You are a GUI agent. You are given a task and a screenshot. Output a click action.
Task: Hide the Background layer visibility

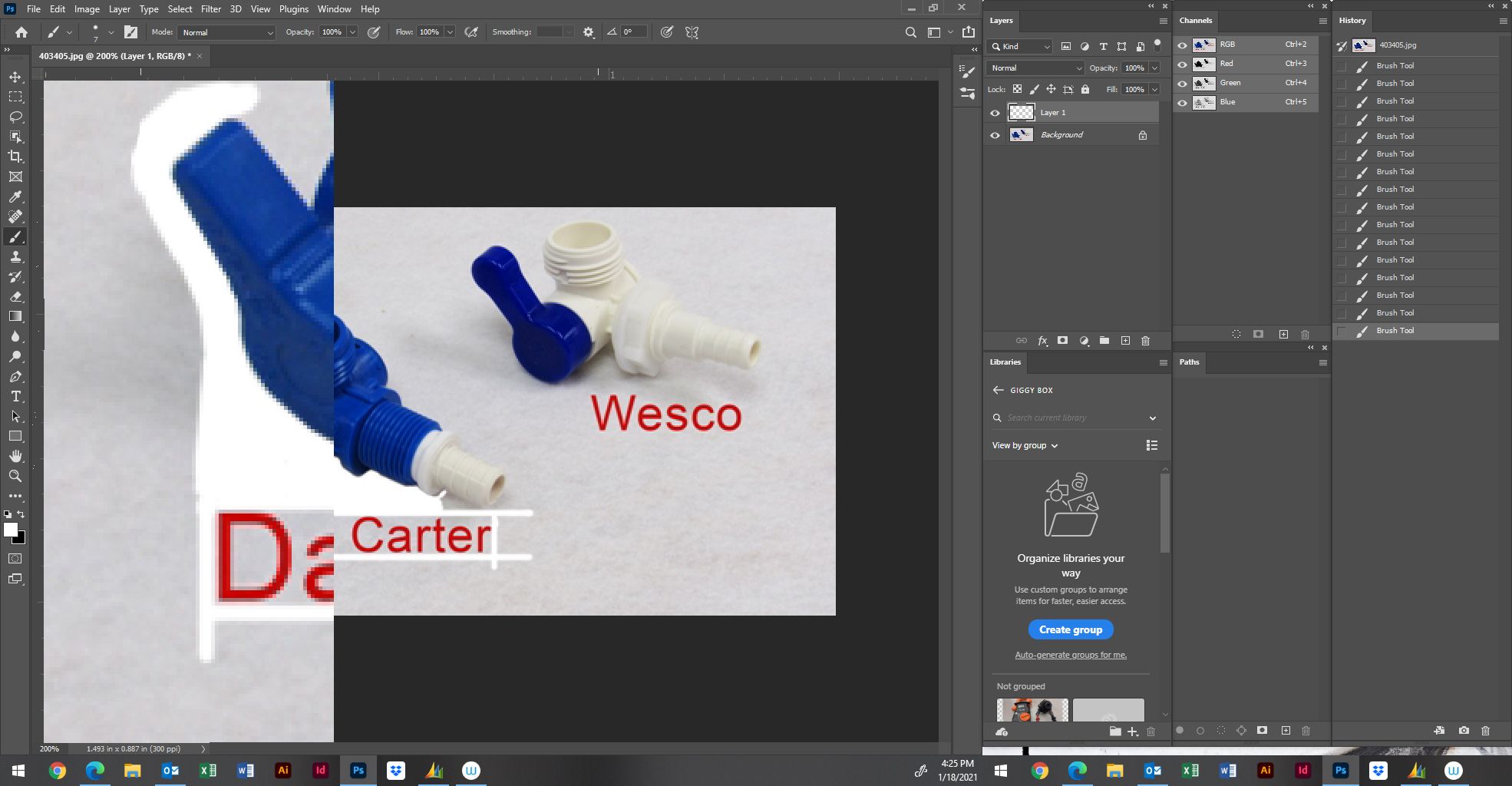[x=995, y=135]
